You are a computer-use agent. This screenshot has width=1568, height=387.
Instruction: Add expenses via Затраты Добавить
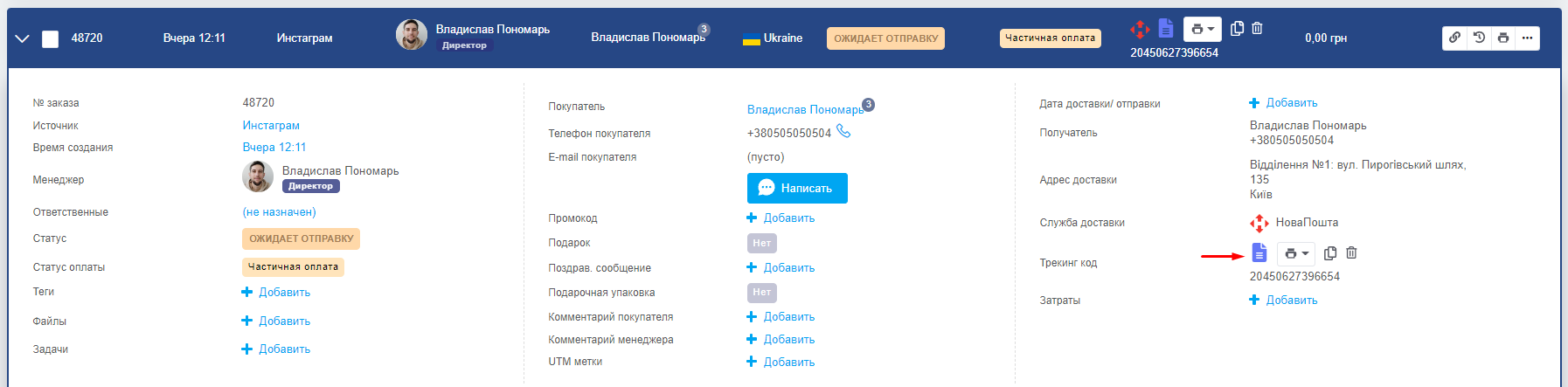[x=1283, y=301]
